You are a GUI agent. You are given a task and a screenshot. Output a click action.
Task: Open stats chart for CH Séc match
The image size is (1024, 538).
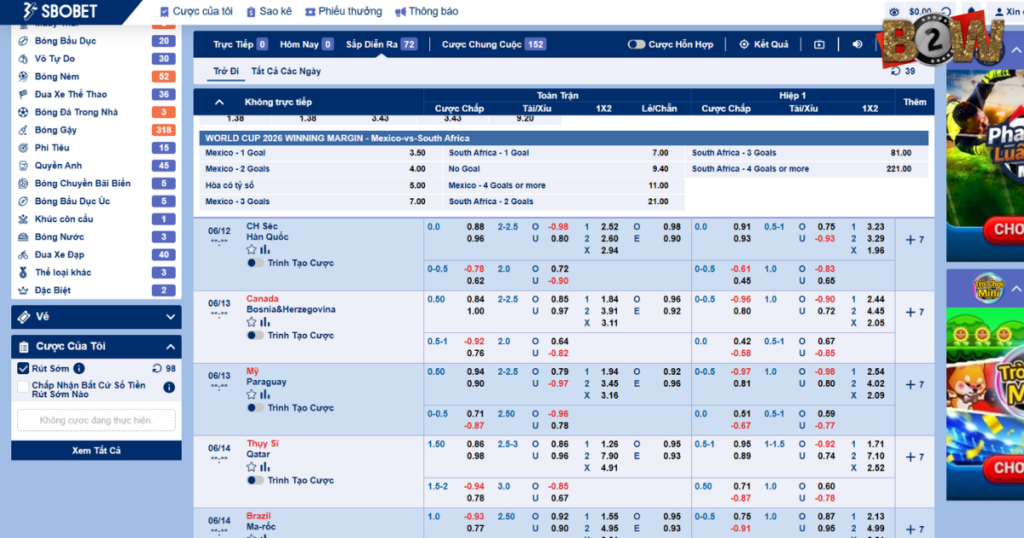pyautogui.click(x=264, y=249)
